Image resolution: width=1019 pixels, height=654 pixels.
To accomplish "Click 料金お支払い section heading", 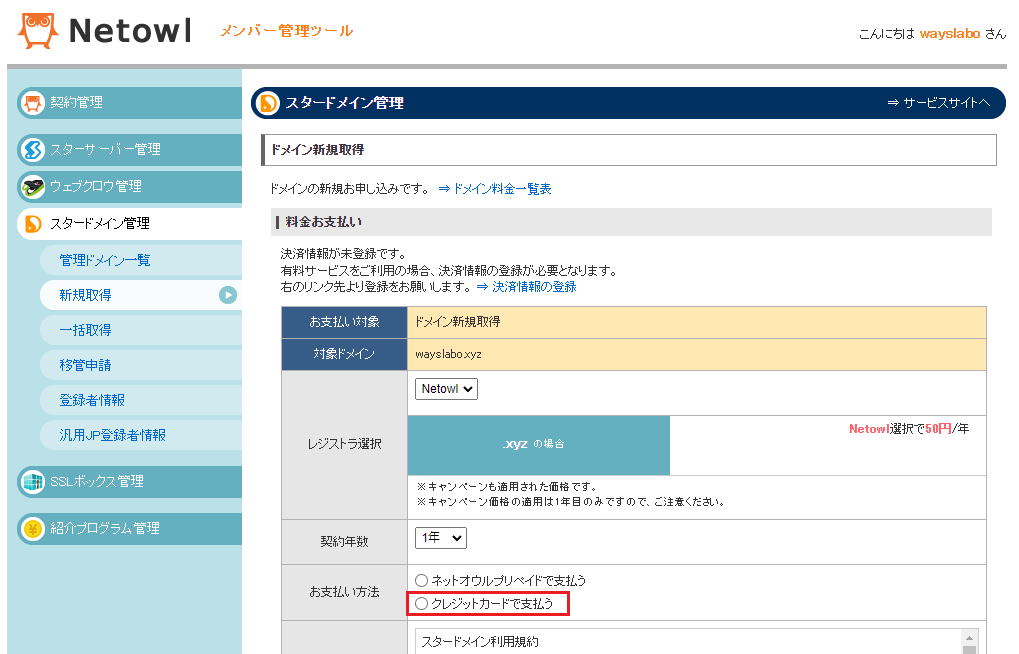I will (324, 222).
